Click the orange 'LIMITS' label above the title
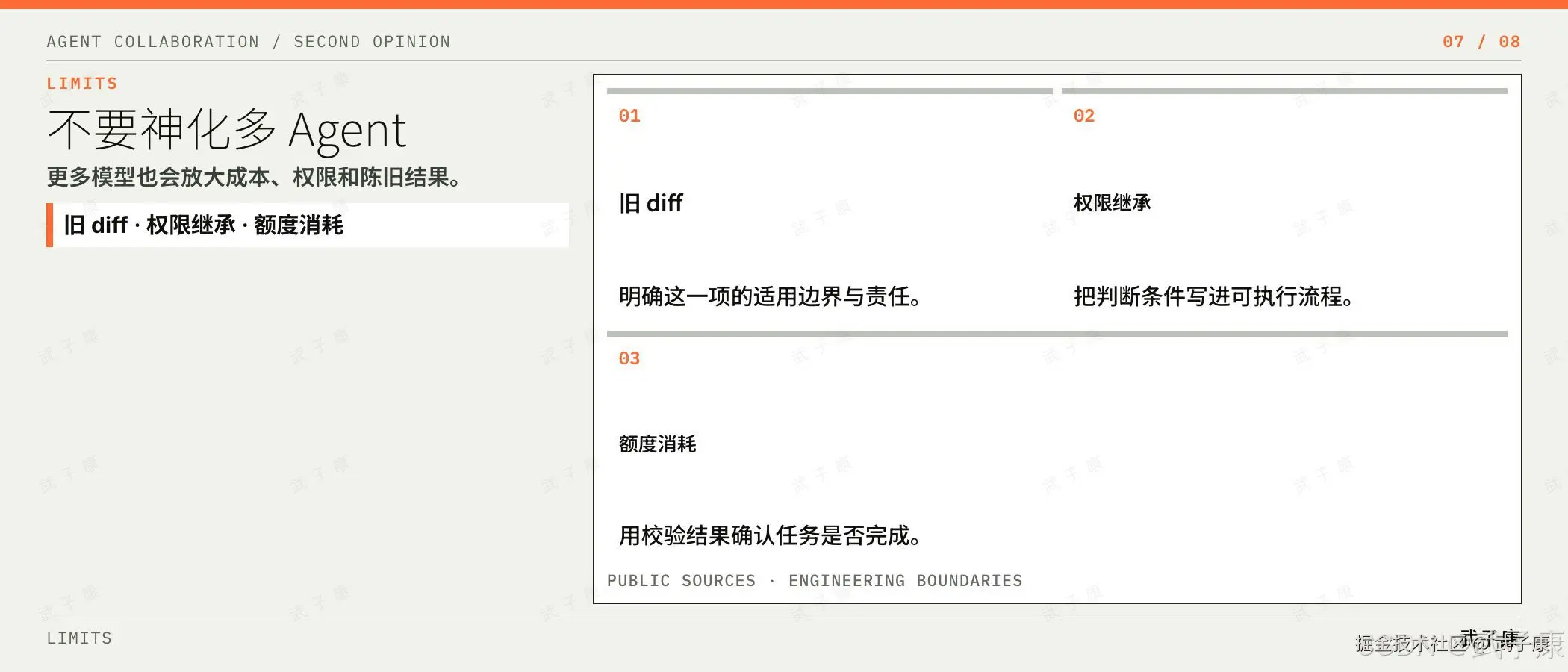 click(x=82, y=84)
